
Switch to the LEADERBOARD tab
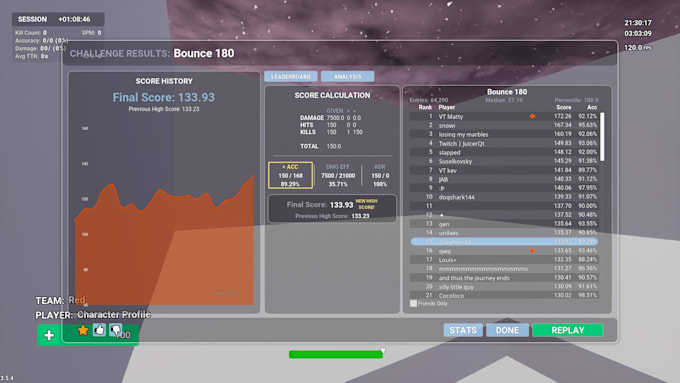pyautogui.click(x=291, y=76)
